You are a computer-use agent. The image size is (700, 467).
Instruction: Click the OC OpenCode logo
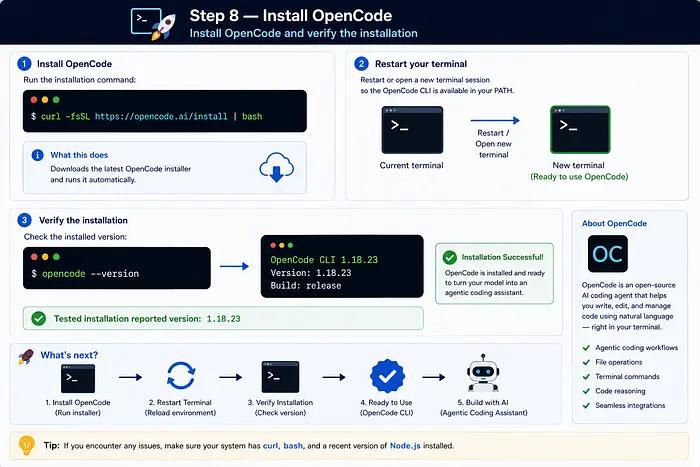pos(607,254)
